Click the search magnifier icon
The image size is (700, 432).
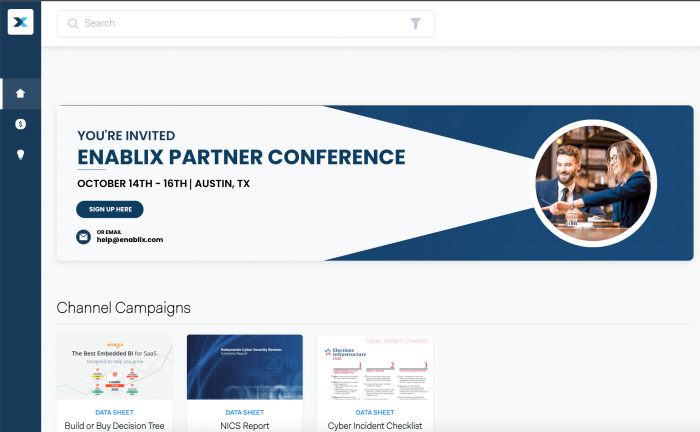coord(73,23)
